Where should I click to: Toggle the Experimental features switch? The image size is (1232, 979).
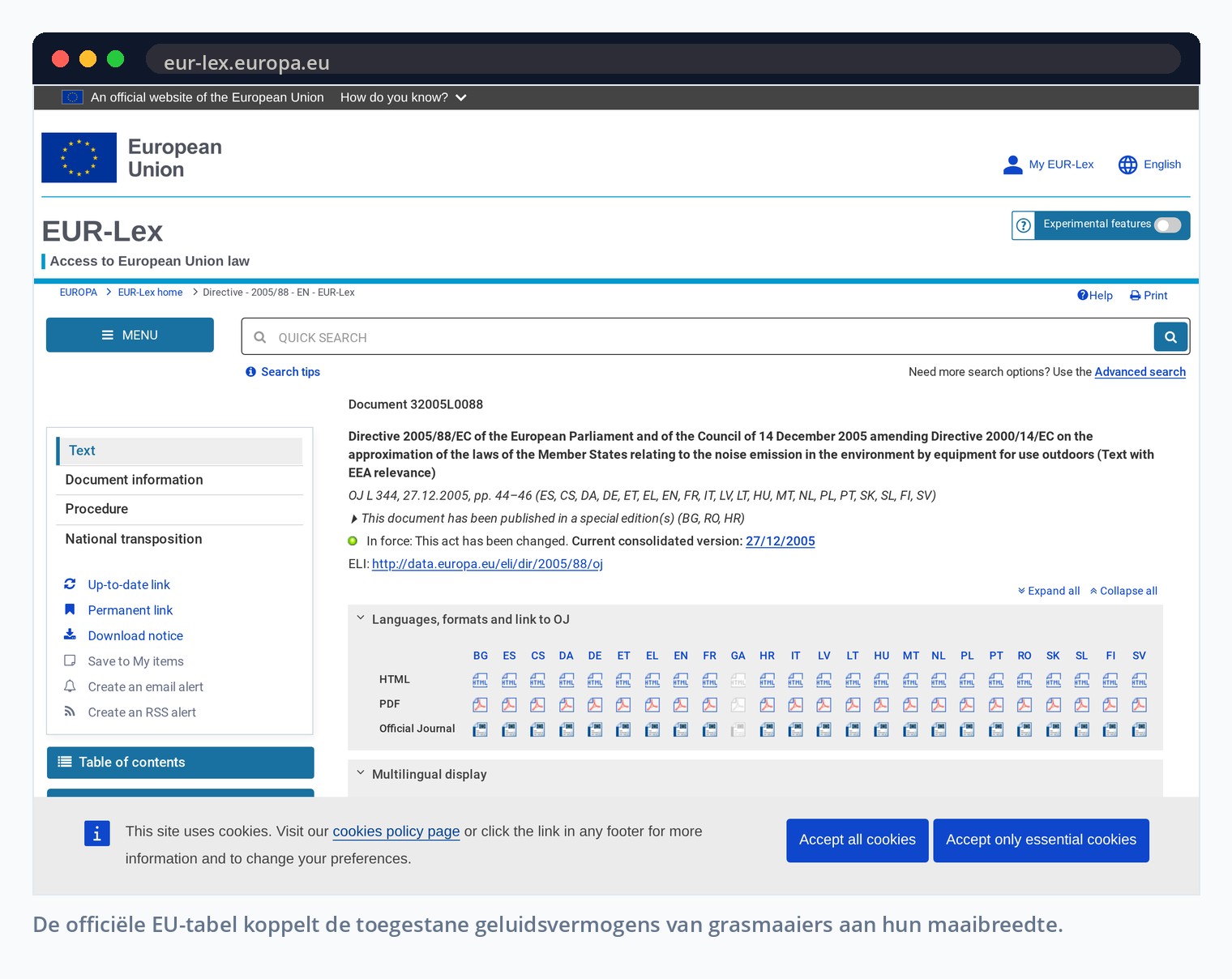[x=1168, y=225]
